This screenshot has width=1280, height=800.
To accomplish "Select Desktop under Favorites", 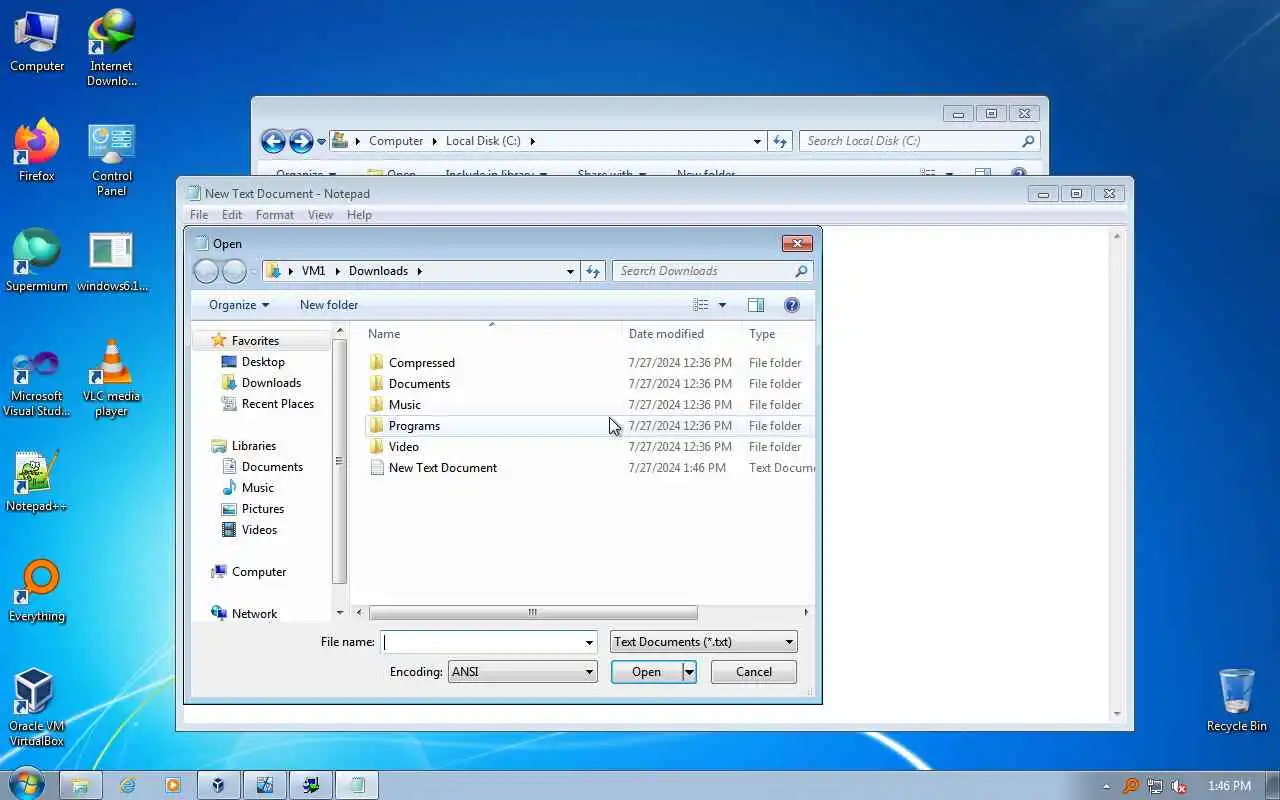I will 263,362.
